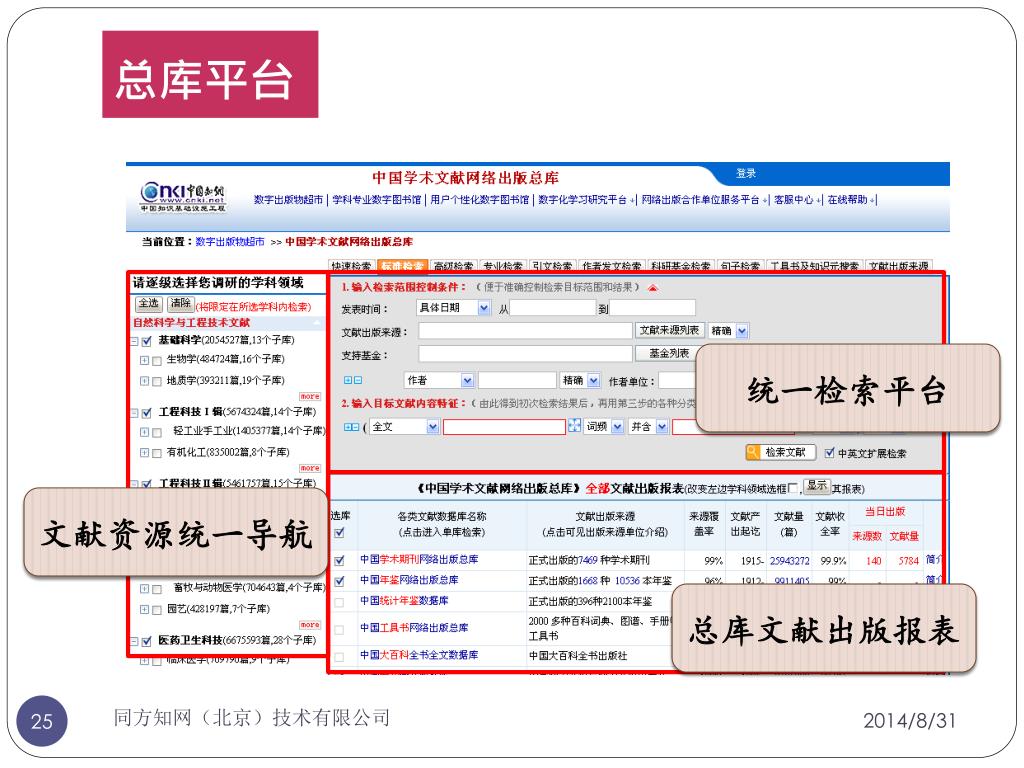Check the 生物学 checkbox

(x=157, y=360)
